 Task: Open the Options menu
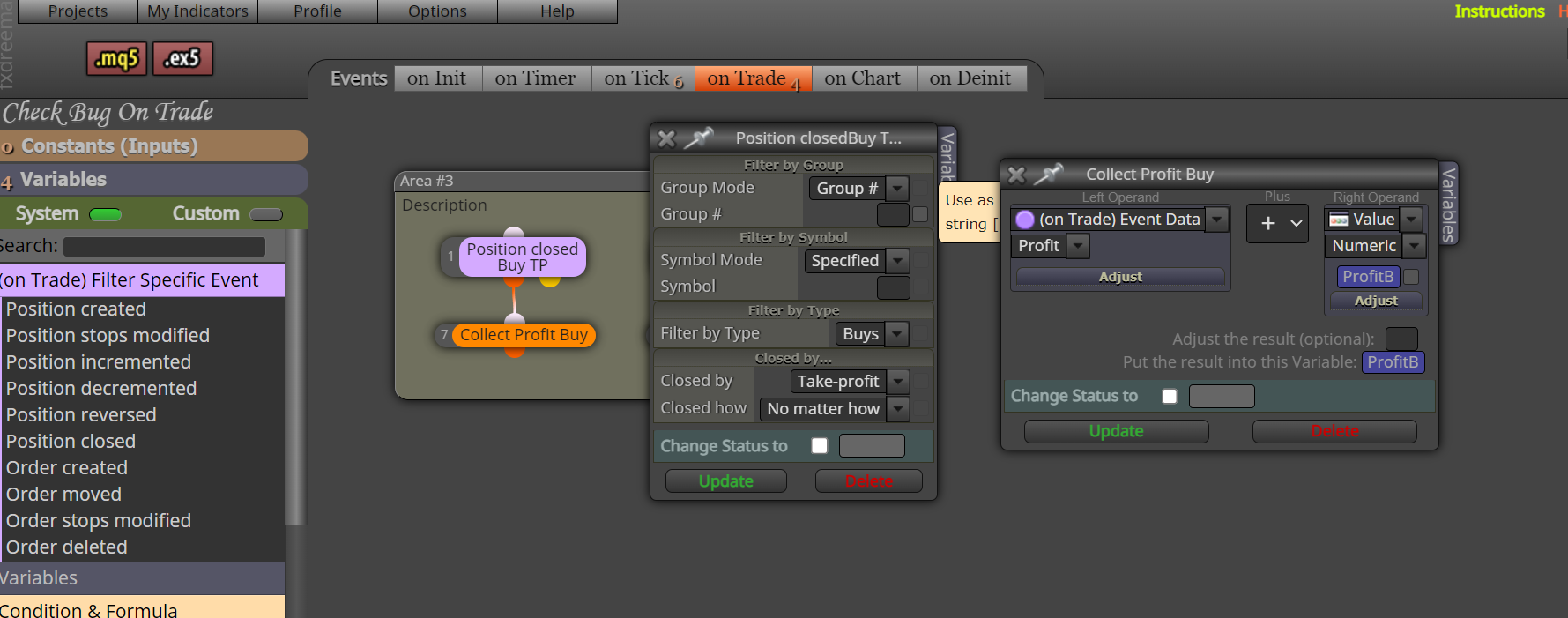[x=437, y=11]
